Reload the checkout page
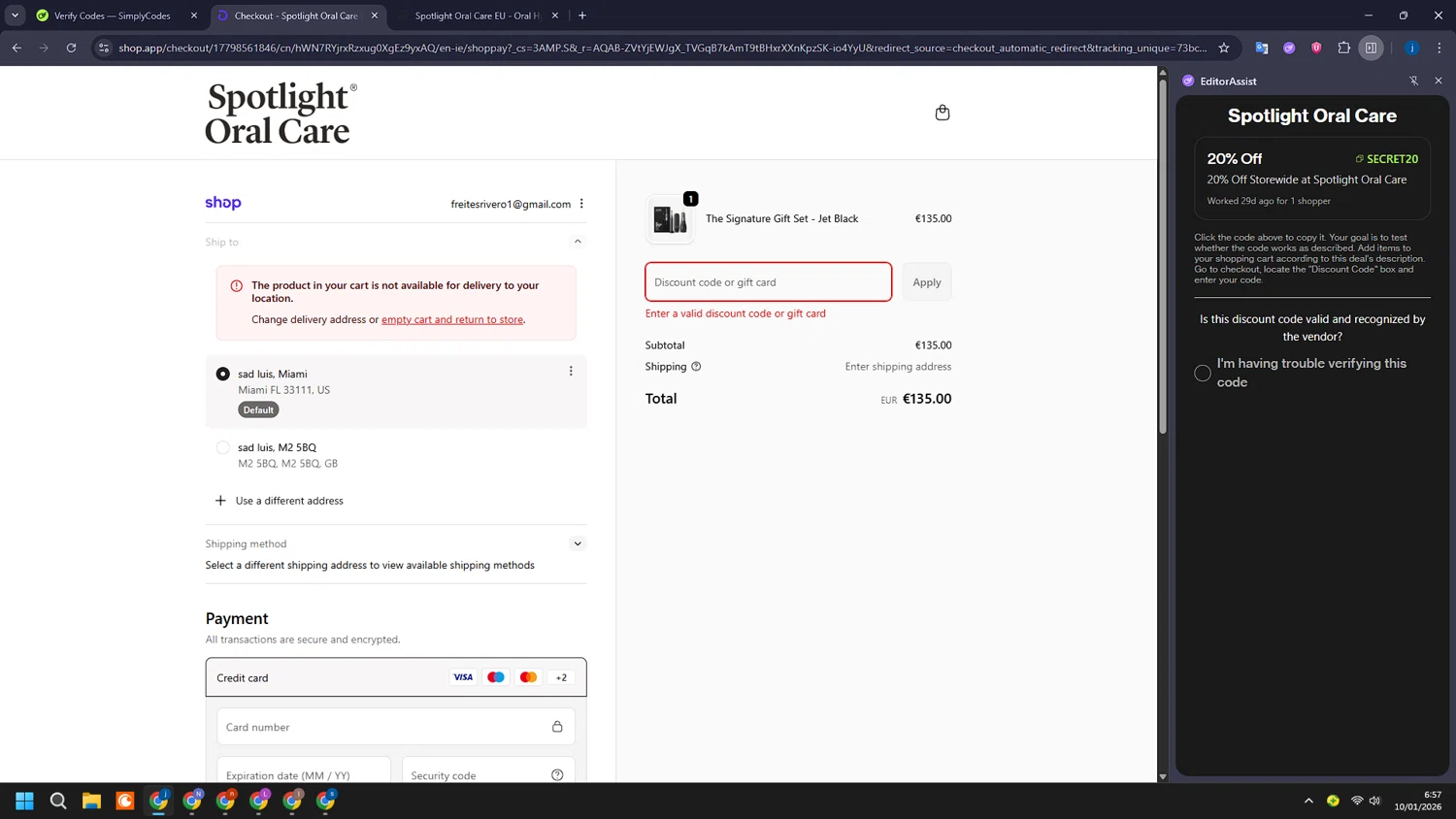 pos(71,48)
